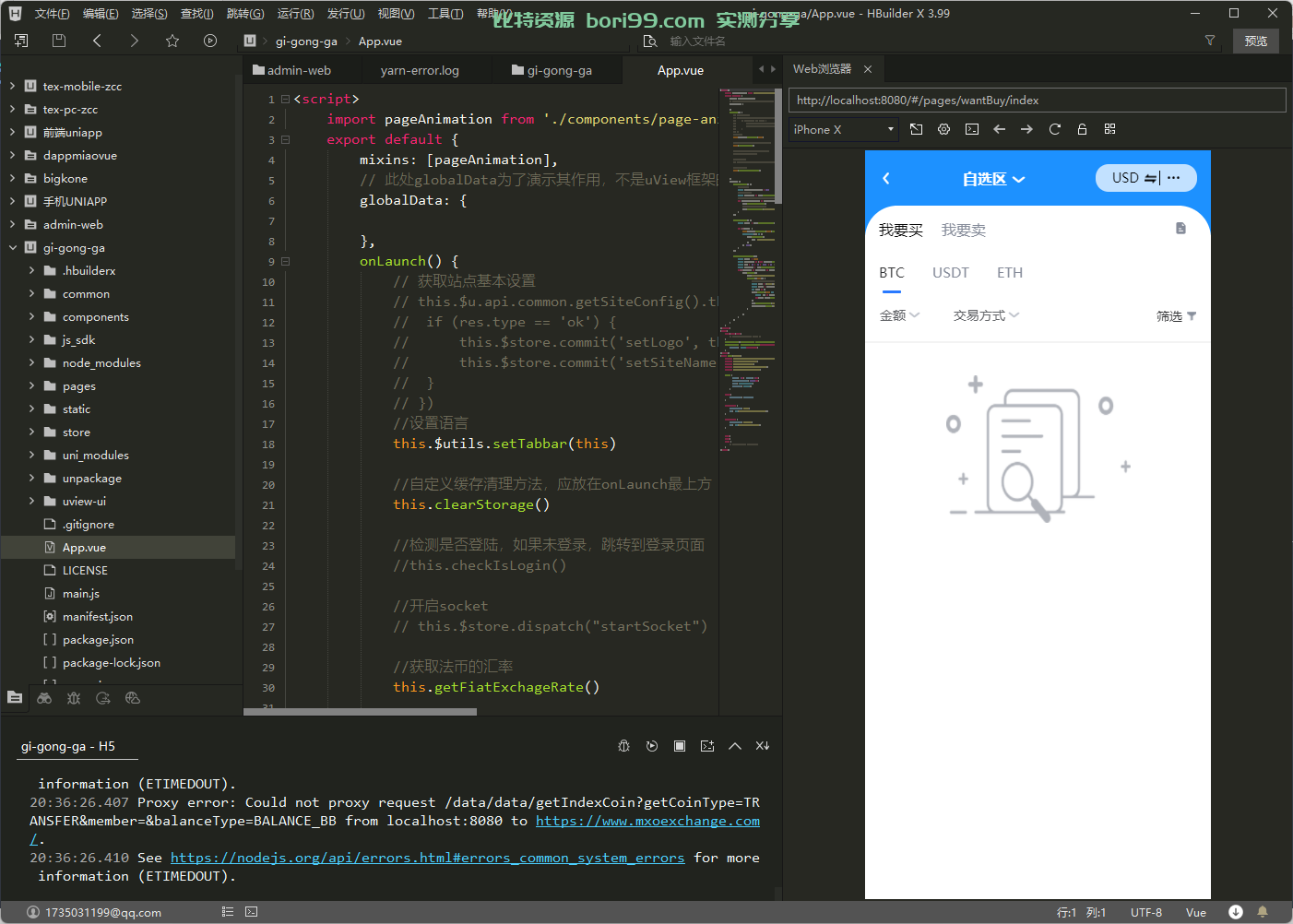Open the browser devtools console icon
This screenshot has height=924, width=1293.
click(972, 129)
